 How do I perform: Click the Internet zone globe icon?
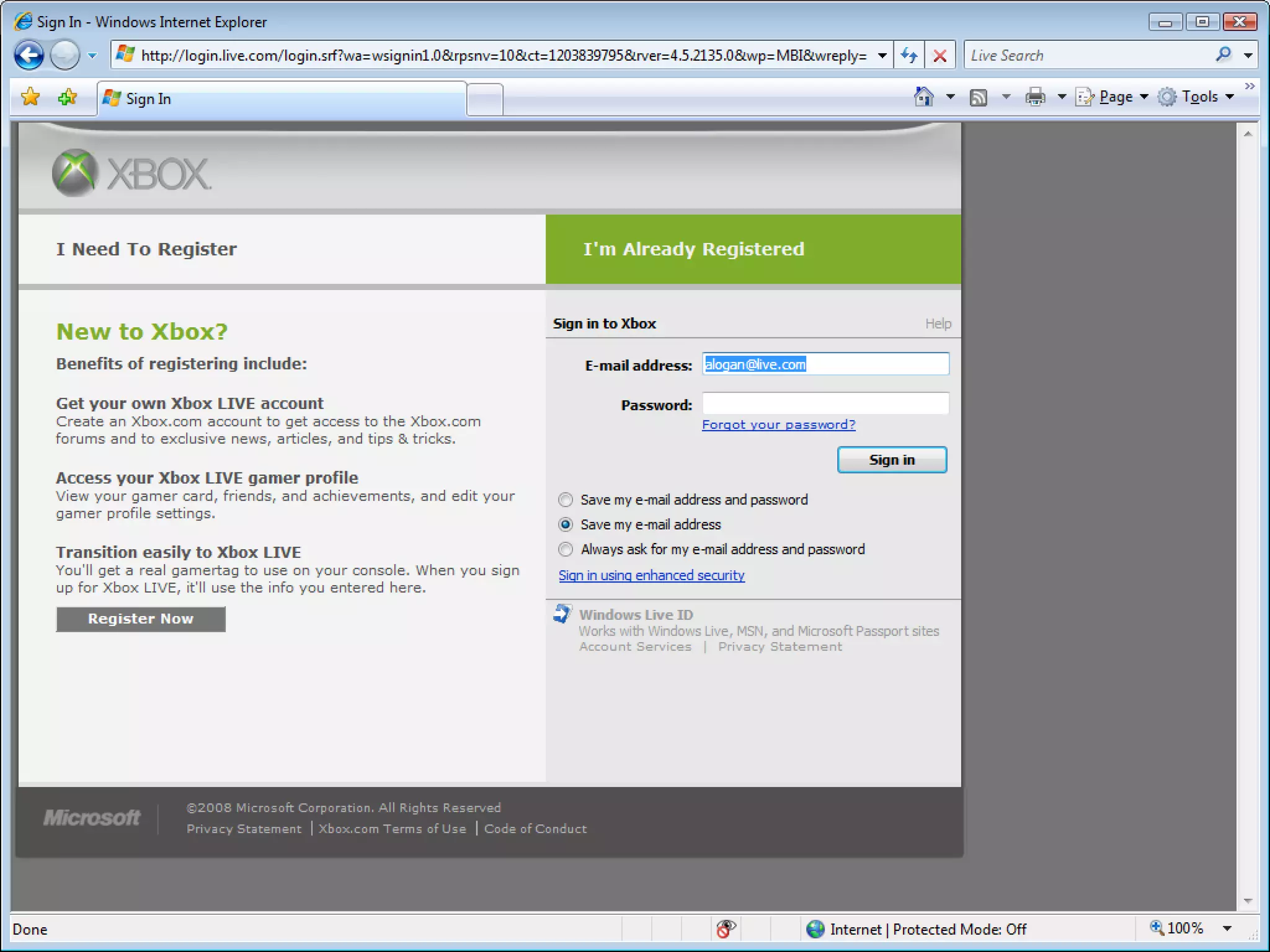click(x=815, y=929)
